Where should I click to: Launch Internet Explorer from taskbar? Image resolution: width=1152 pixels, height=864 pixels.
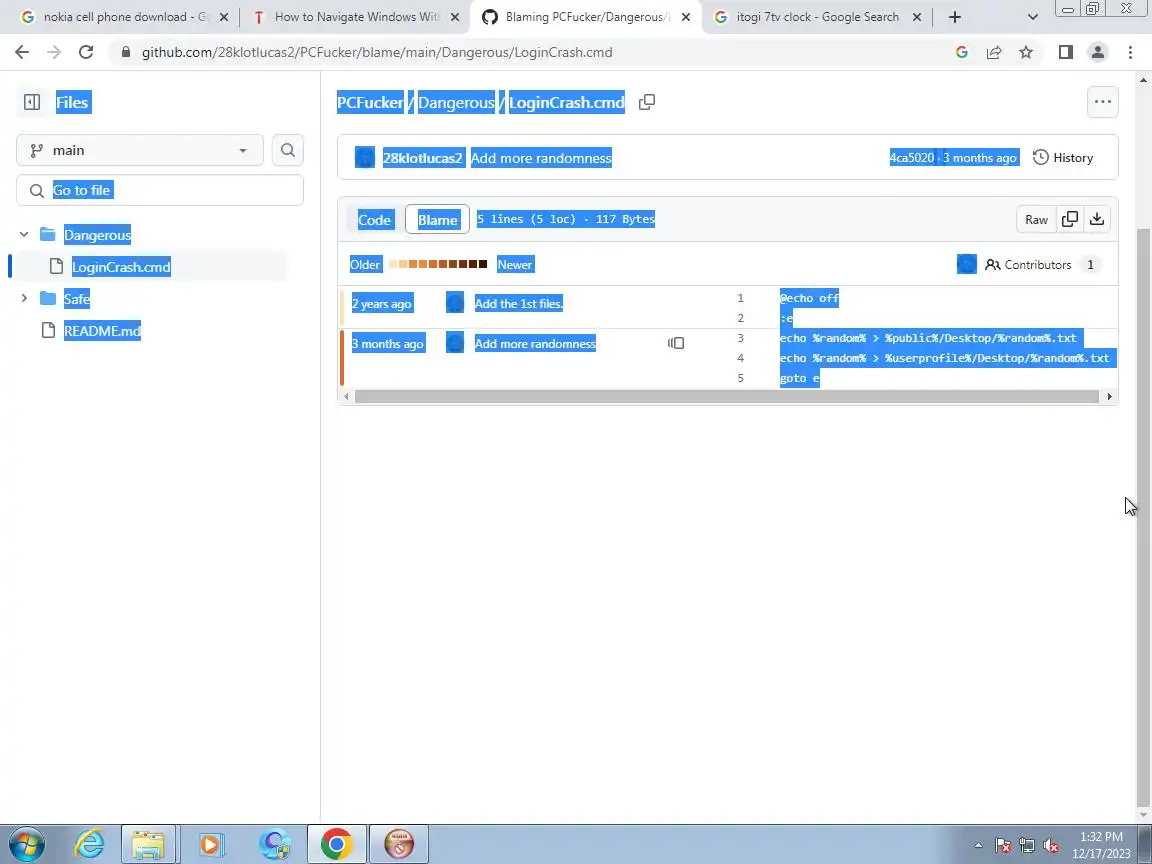(x=89, y=844)
